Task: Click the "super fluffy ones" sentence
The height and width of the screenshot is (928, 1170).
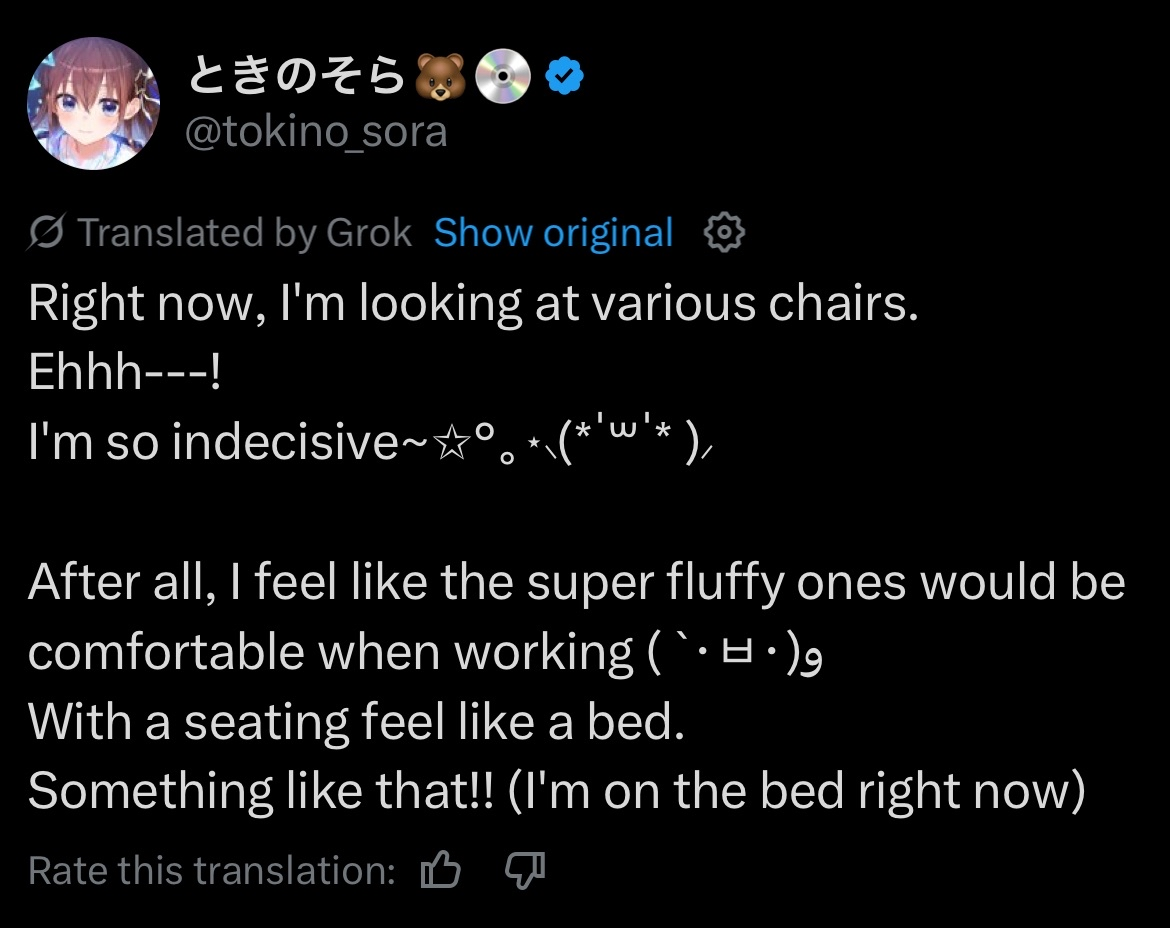Action: pos(576,583)
